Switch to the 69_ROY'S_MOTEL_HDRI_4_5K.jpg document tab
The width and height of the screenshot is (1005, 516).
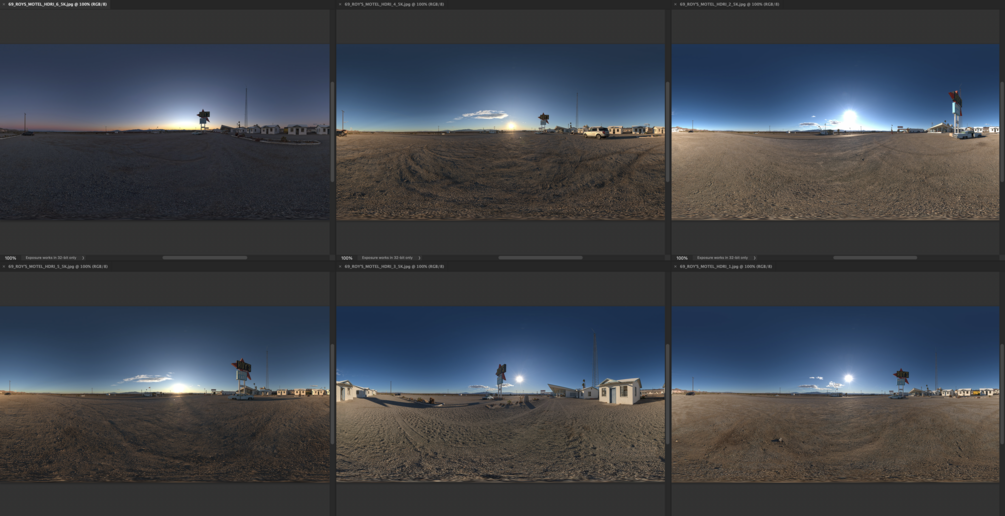tap(394, 4)
